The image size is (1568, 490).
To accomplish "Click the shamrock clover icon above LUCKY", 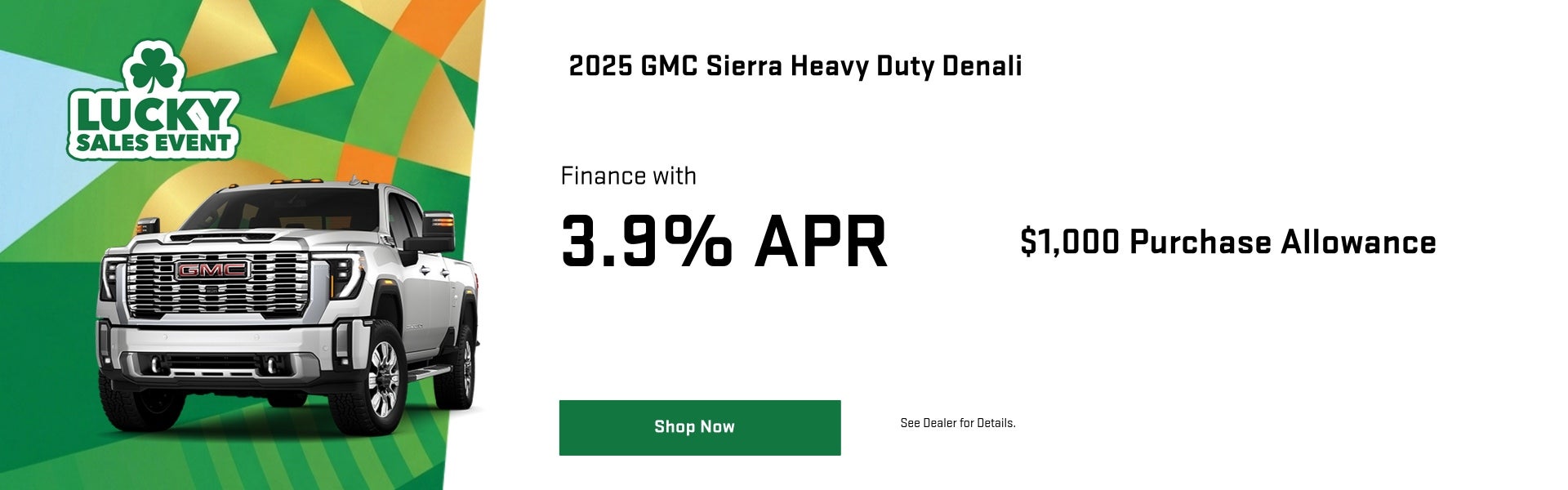I will pyautogui.click(x=152, y=69).
